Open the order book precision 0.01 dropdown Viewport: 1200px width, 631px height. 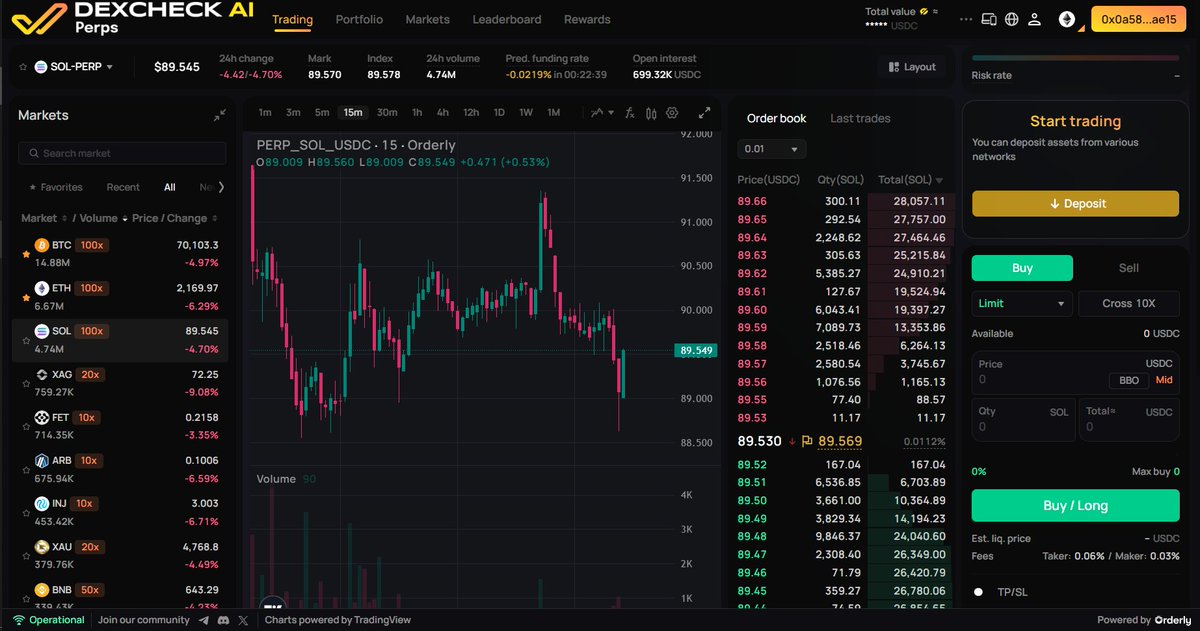(x=771, y=147)
